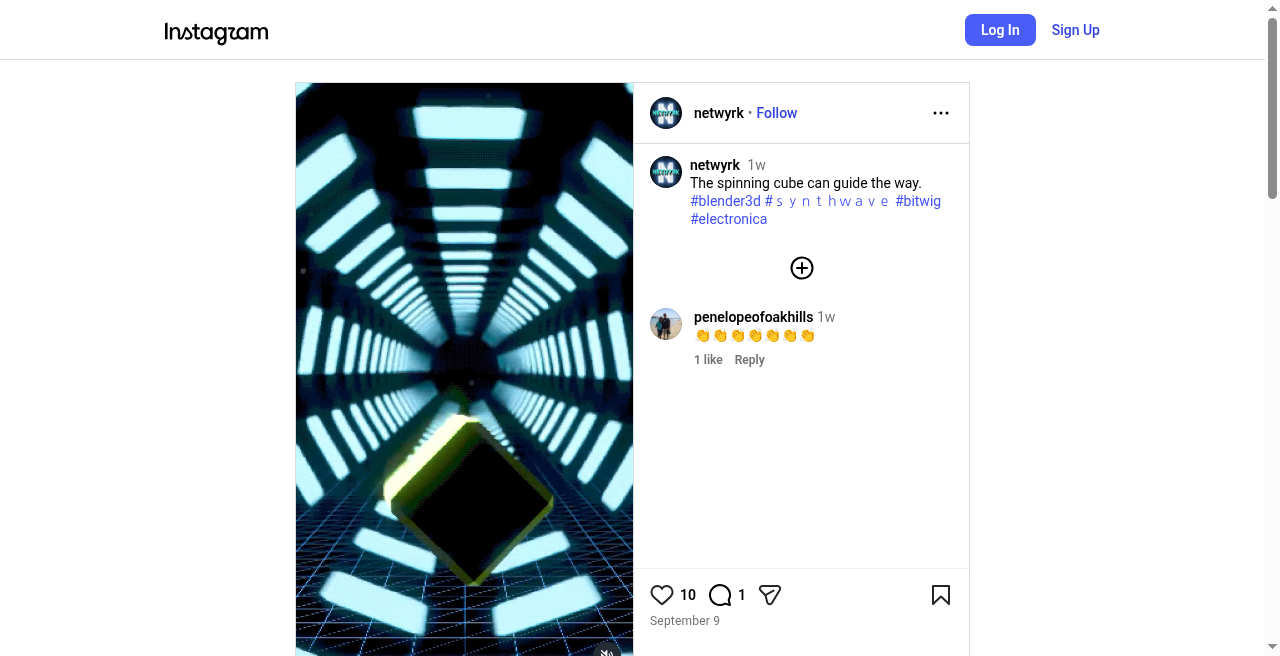Image resolution: width=1280 pixels, height=656 pixels.
Task: Click the spinning cube video
Action: [464, 369]
